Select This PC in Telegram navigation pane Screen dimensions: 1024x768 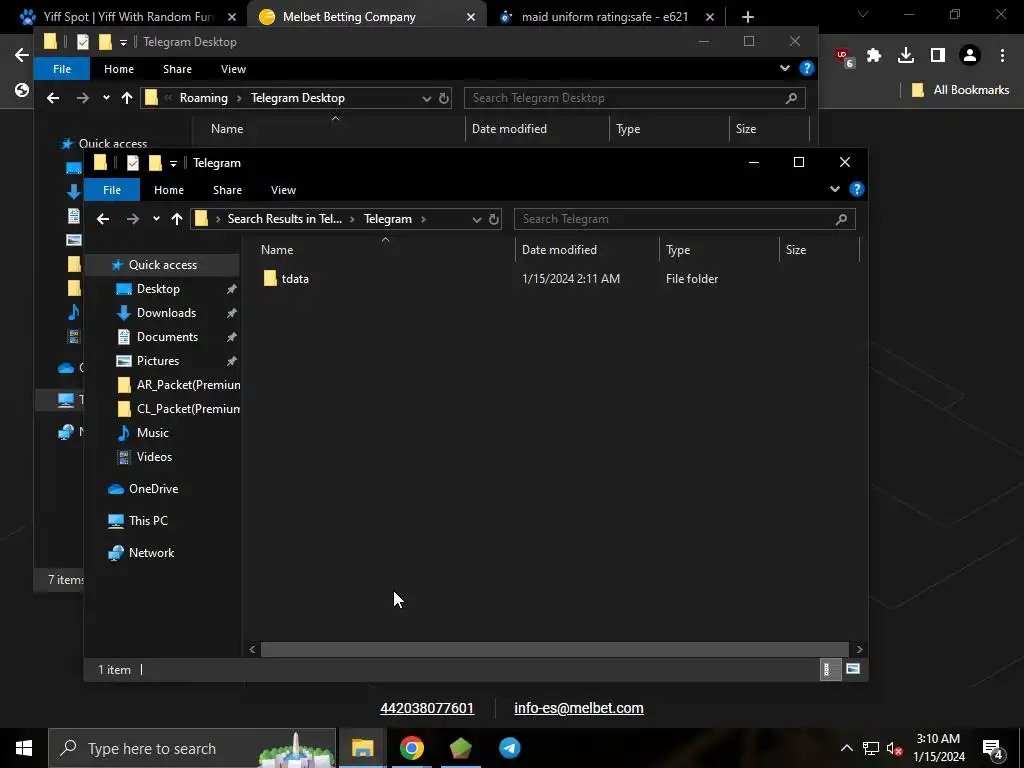(148, 520)
